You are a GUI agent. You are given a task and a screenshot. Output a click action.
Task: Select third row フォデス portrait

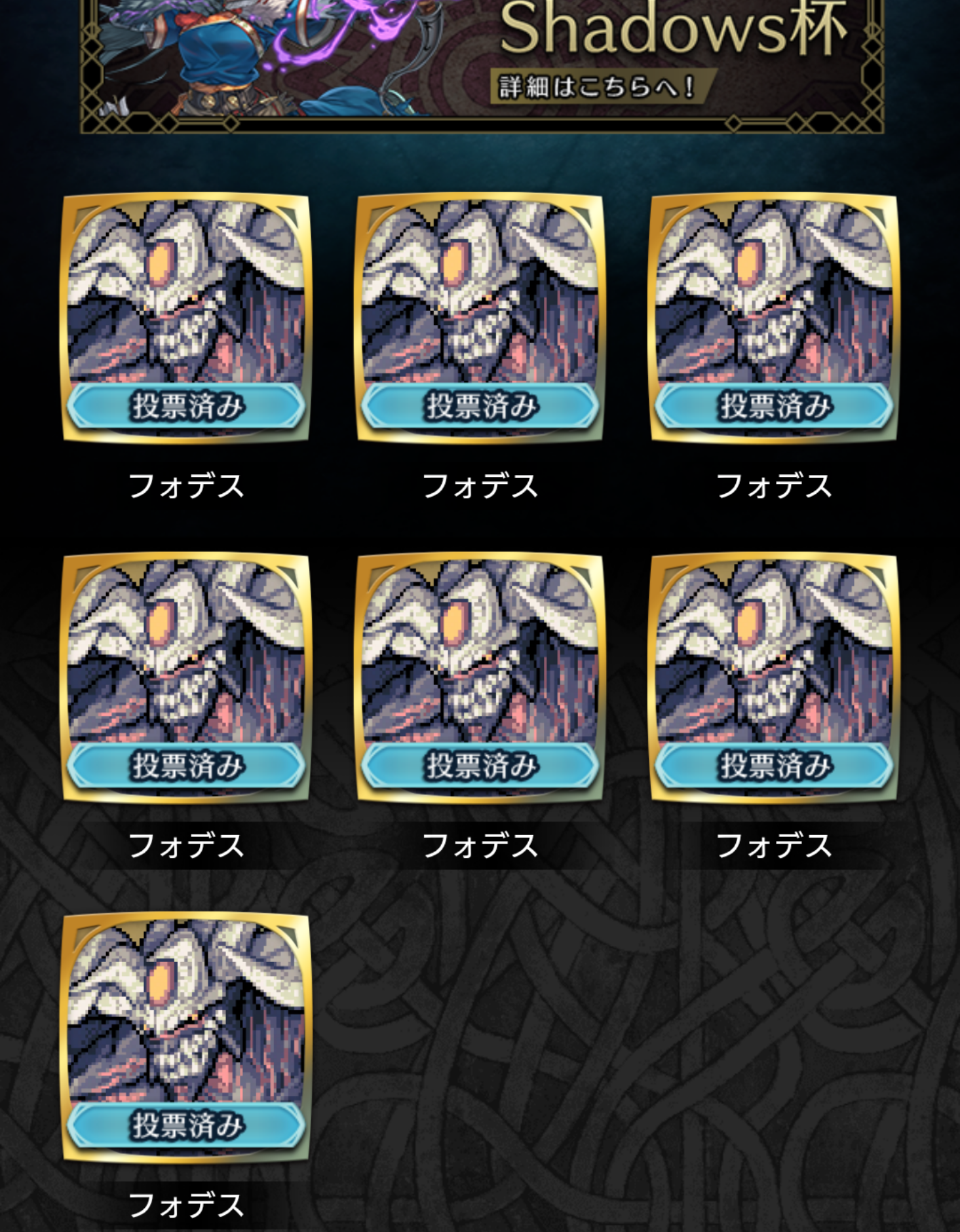[185, 1037]
